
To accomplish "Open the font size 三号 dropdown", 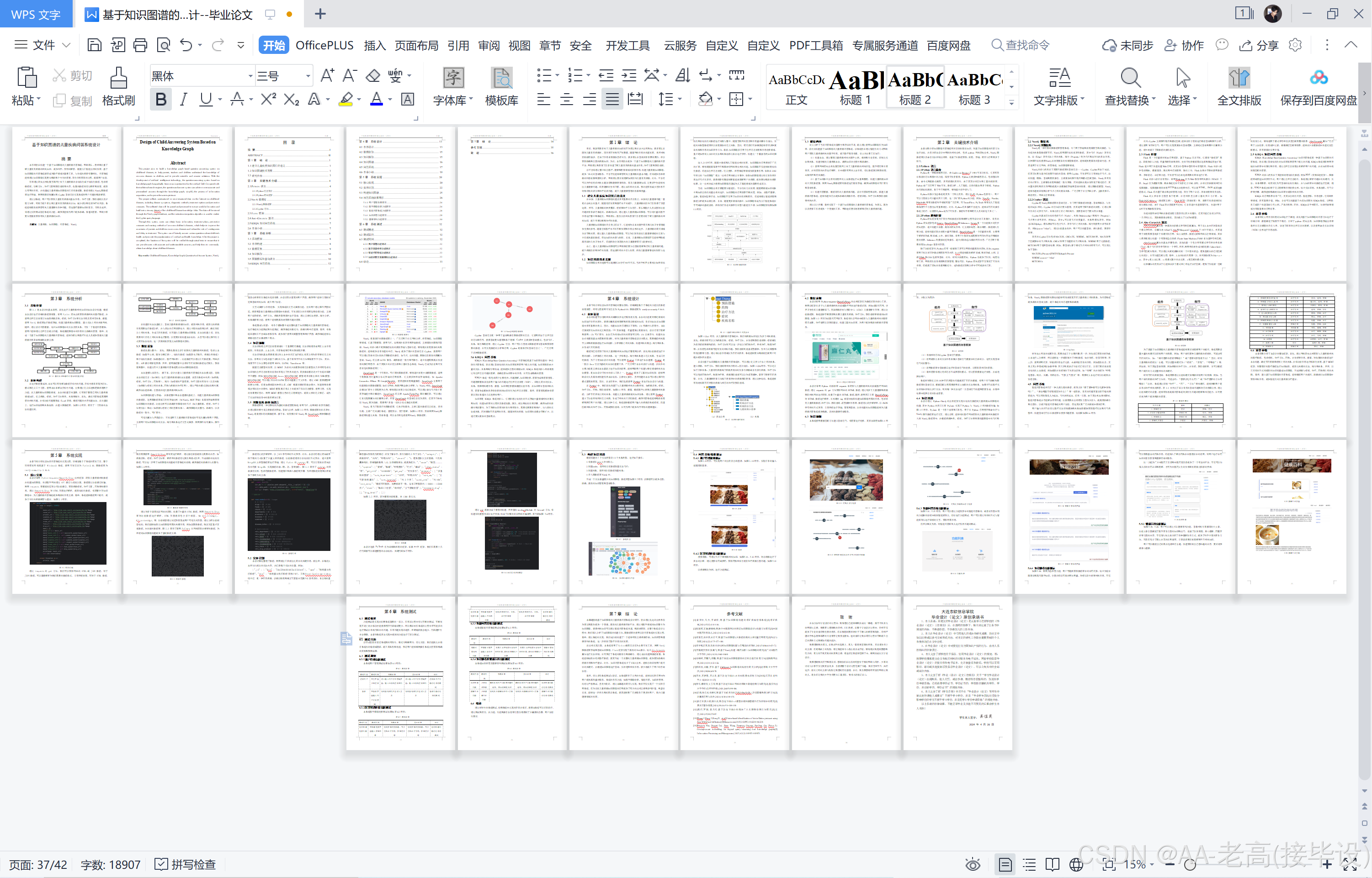I will [308, 76].
